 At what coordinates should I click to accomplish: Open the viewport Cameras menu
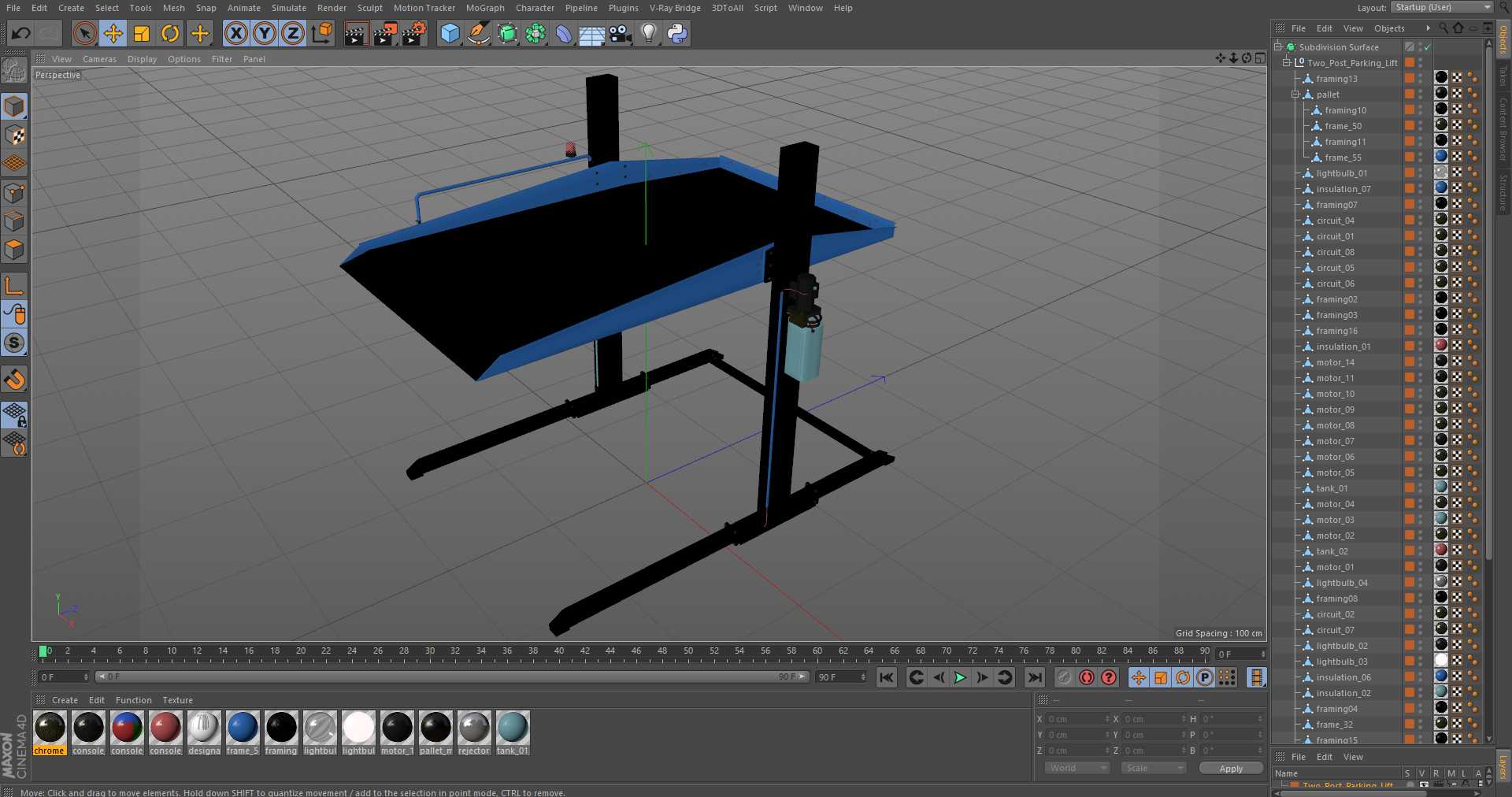tap(99, 59)
